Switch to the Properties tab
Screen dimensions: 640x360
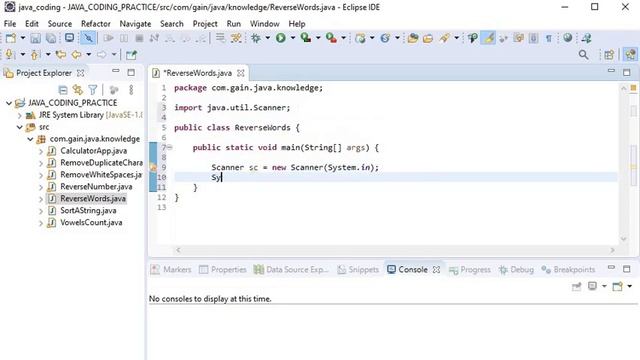coord(223,269)
